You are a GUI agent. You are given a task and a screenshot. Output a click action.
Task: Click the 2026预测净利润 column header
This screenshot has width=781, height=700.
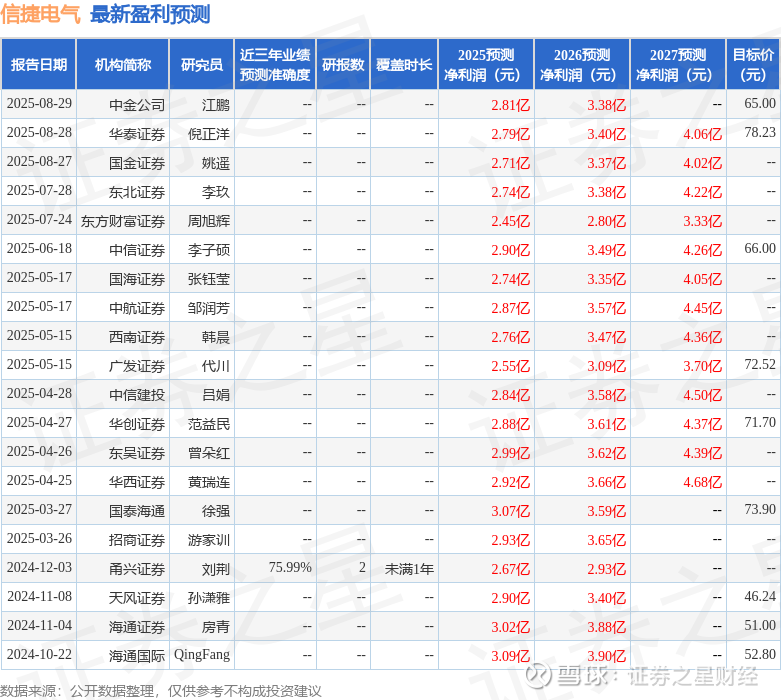(582, 65)
